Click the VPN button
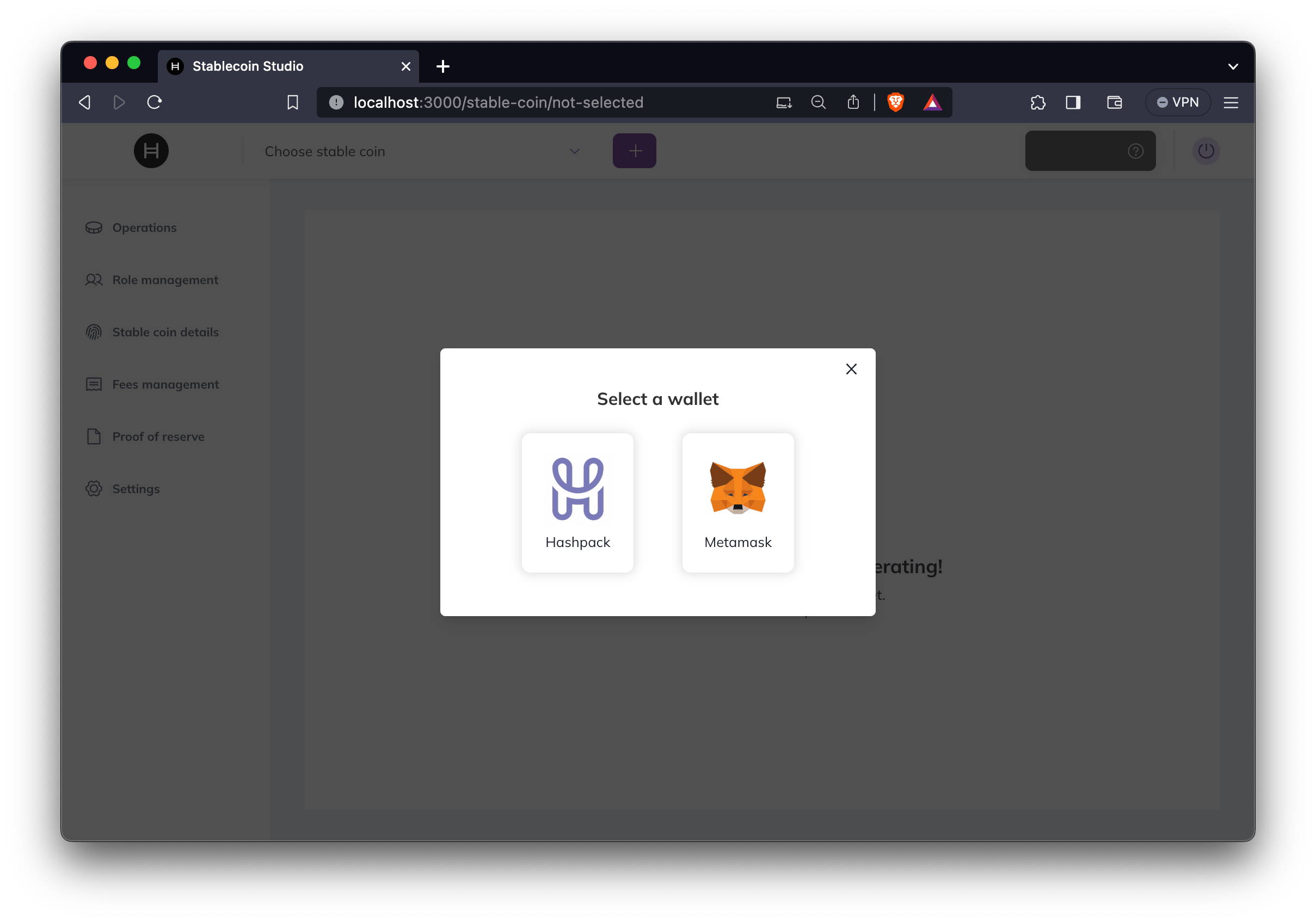Image resolution: width=1316 pixels, height=922 pixels. (x=1178, y=102)
